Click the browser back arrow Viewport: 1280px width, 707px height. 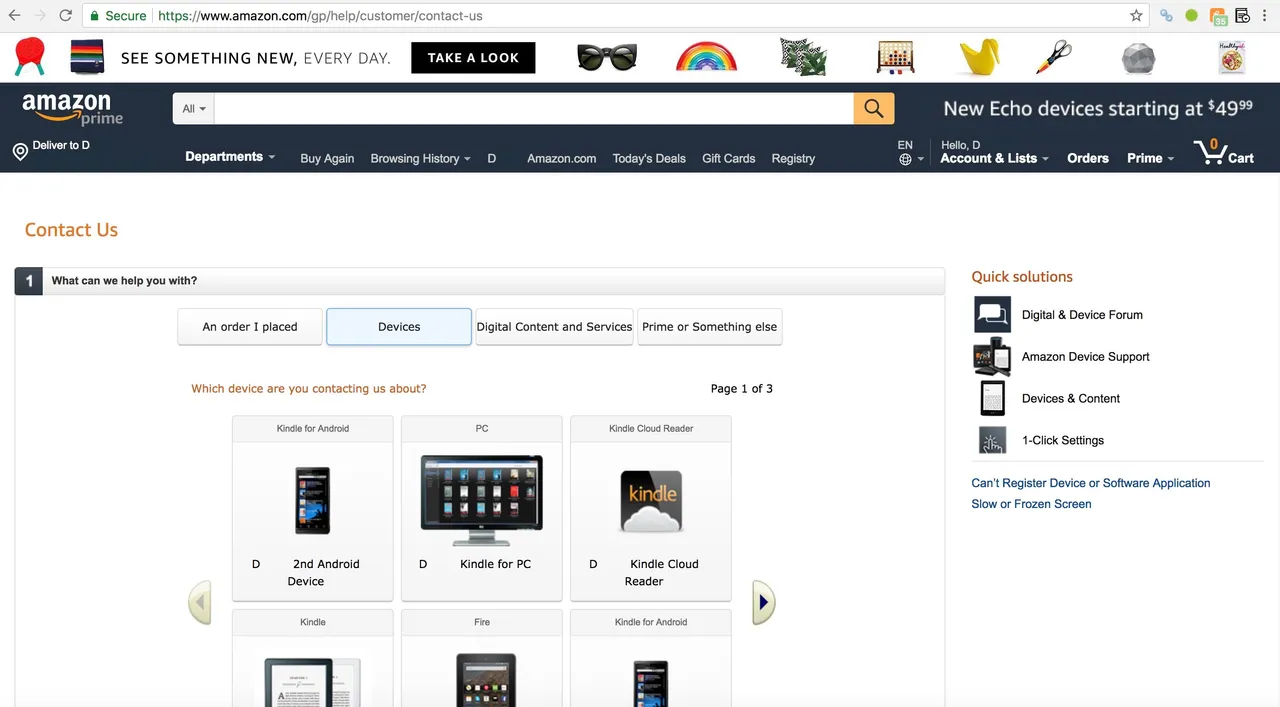coord(15,16)
